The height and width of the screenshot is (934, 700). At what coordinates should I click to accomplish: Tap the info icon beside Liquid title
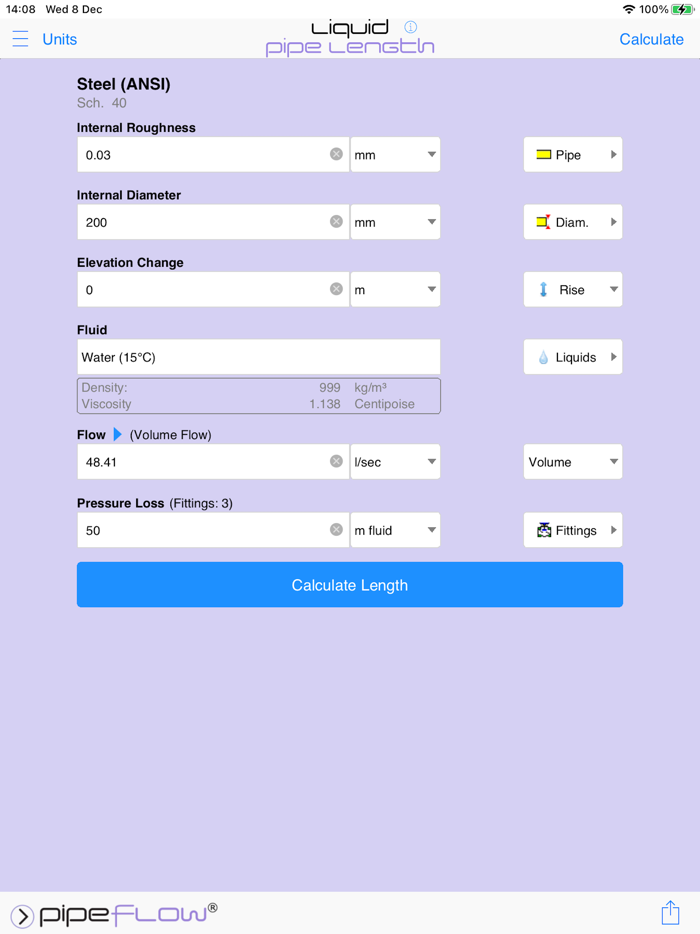(410, 27)
